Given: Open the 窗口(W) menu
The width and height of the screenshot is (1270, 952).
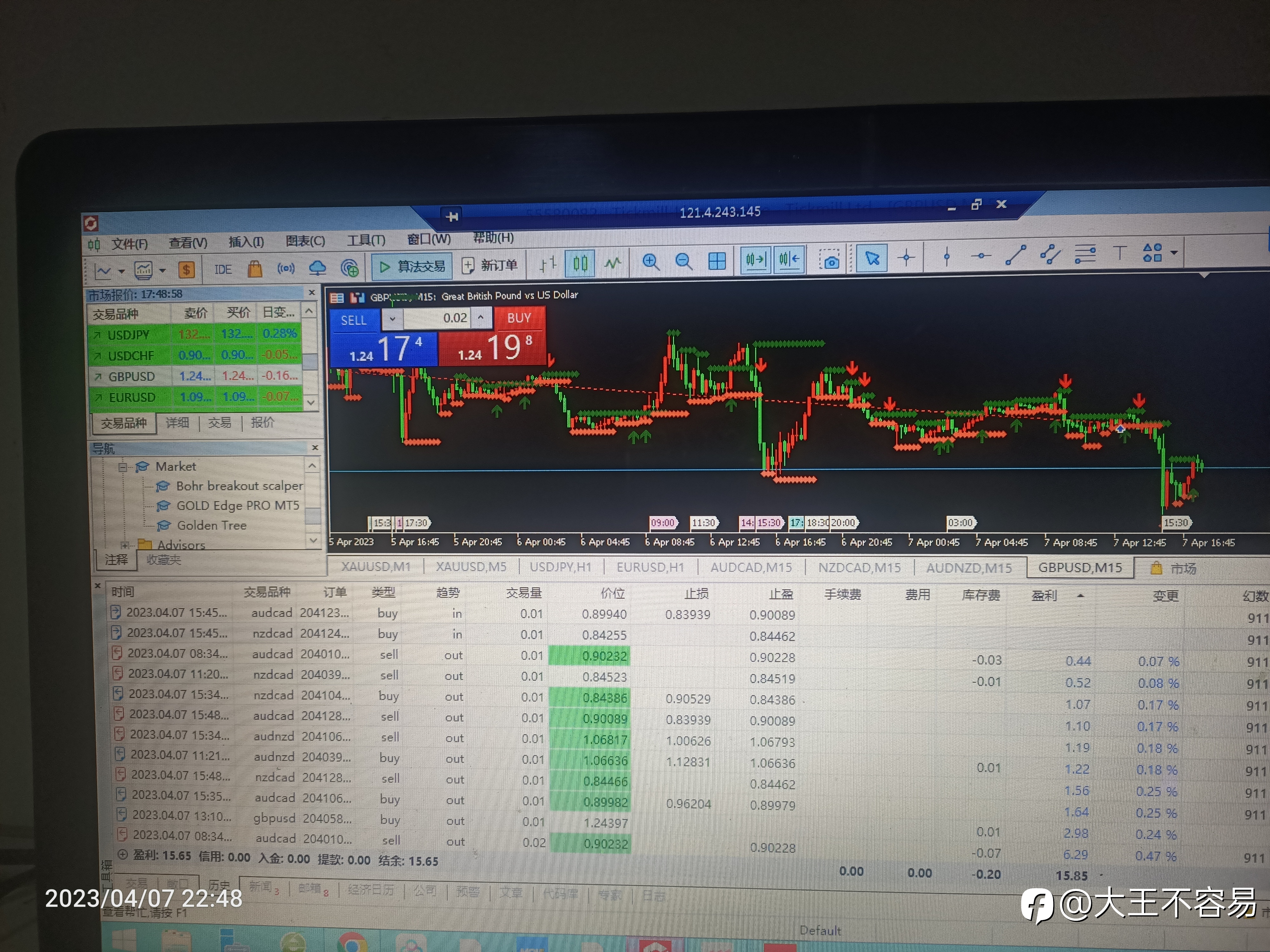Looking at the screenshot, I should pyautogui.click(x=429, y=239).
